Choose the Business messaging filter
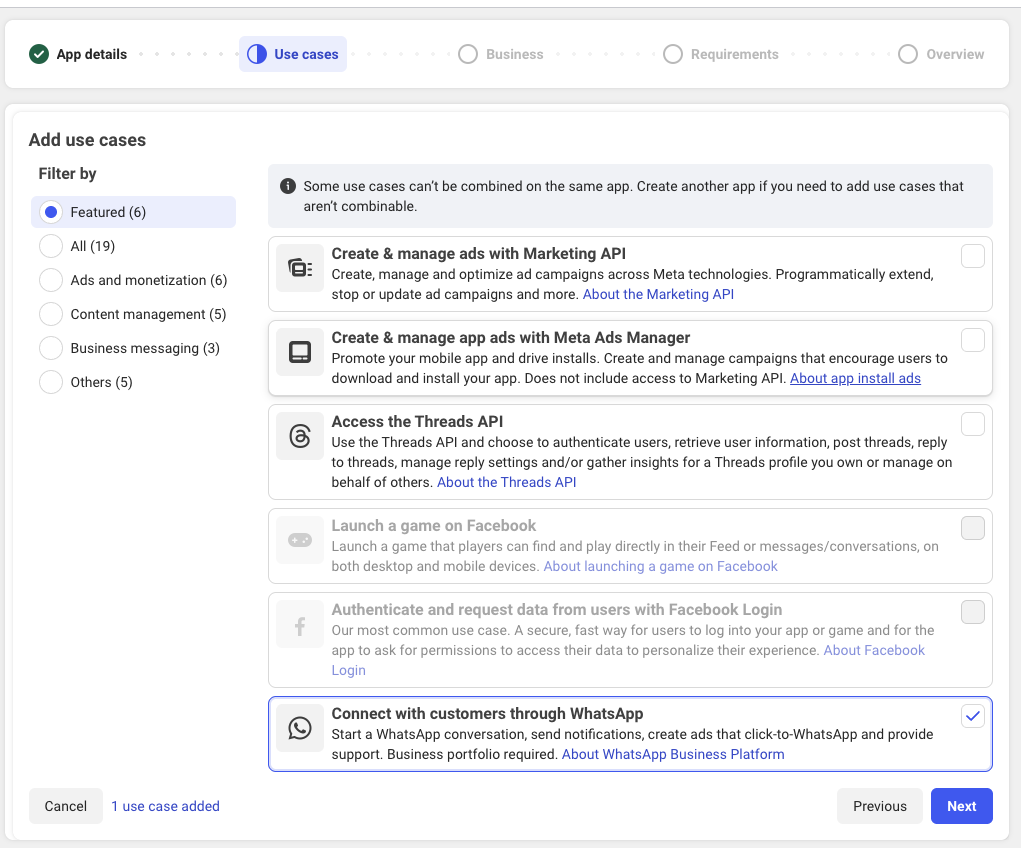This screenshot has width=1021, height=848. click(51, 348)
